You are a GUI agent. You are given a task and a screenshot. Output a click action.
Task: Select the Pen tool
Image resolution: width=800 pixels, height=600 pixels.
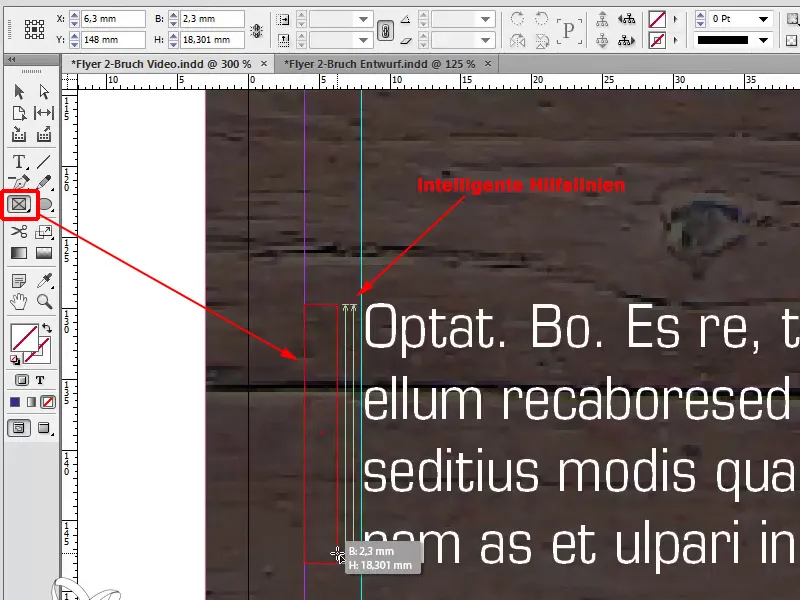19,182
